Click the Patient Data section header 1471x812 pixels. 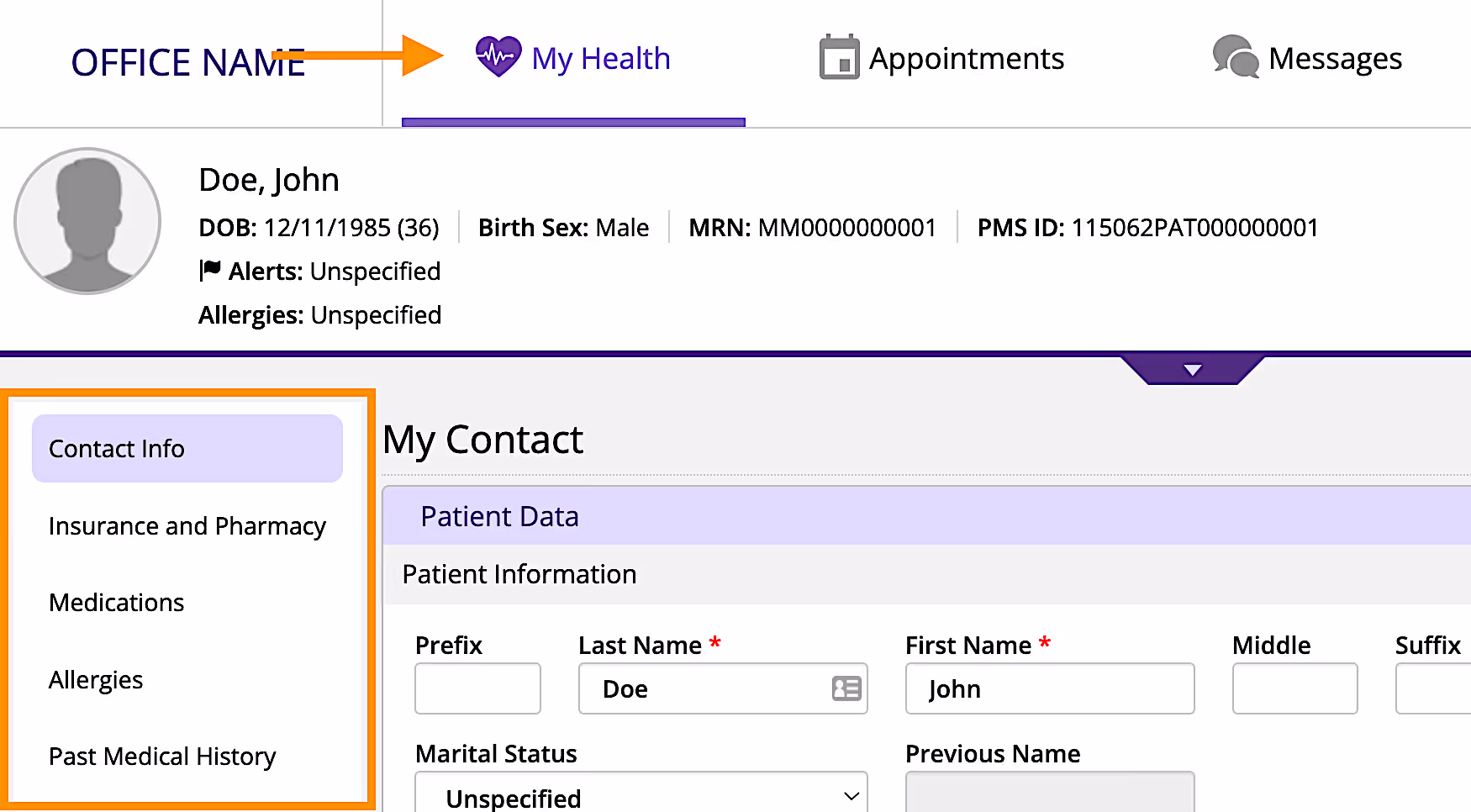(x=926, y=516)
